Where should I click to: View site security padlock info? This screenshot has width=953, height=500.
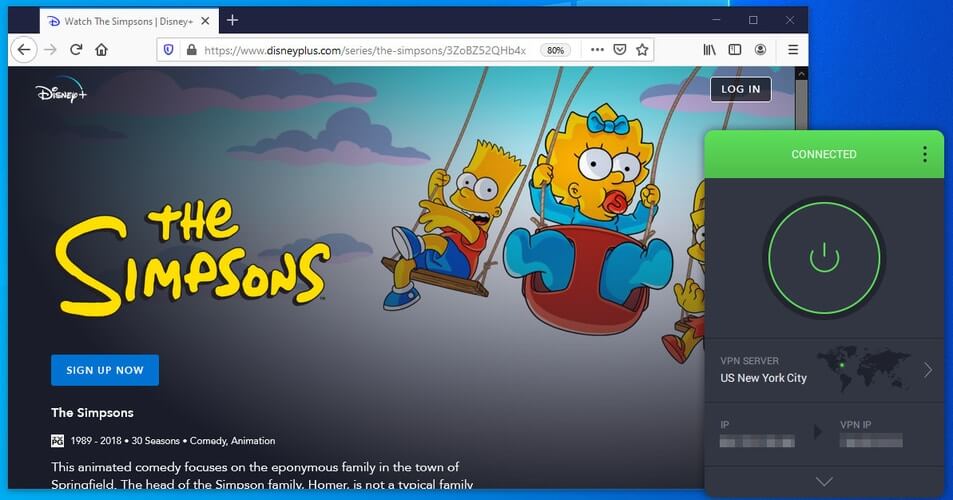(x=191, y=50)
